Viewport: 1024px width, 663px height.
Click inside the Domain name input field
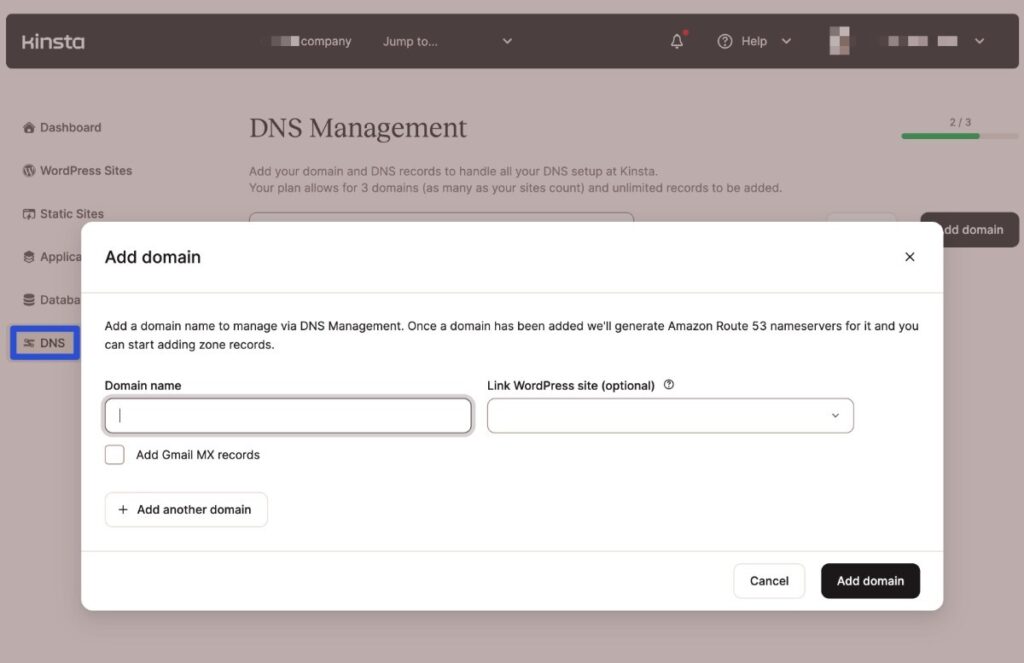pyautogui.click(x=288, y=414)
